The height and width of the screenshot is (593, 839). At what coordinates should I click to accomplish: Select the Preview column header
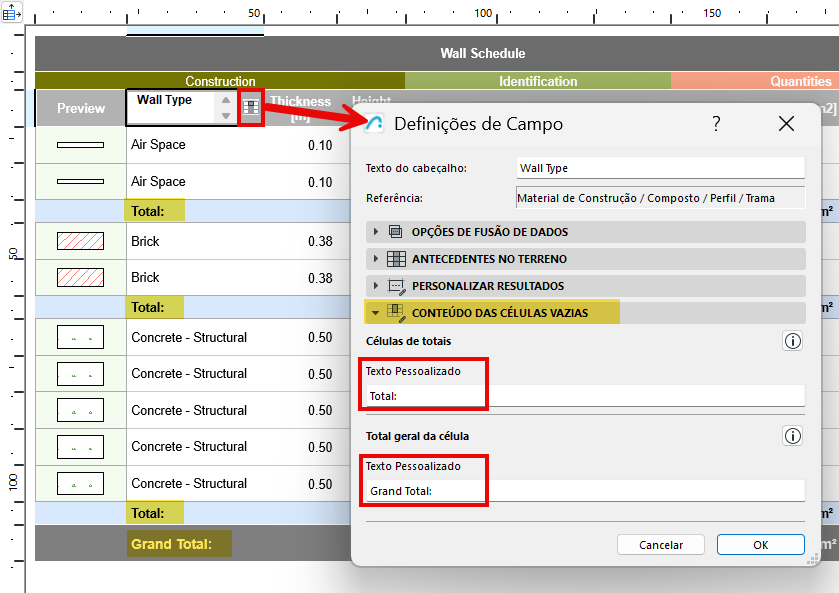coord(81,108)
